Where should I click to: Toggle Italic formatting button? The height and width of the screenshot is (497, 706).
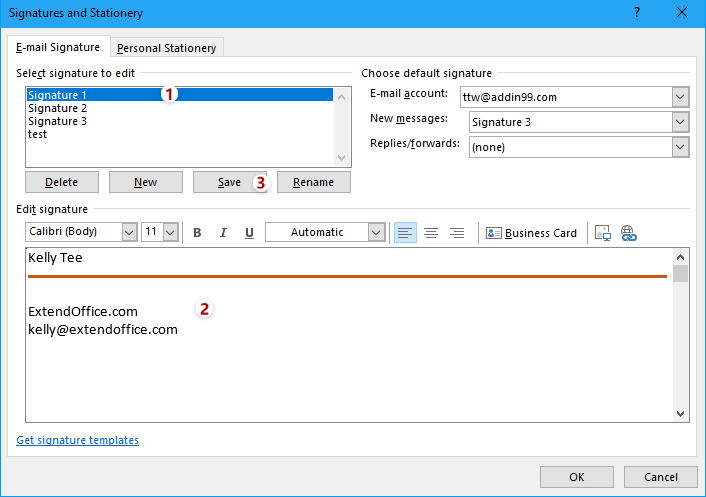(223, 233)
